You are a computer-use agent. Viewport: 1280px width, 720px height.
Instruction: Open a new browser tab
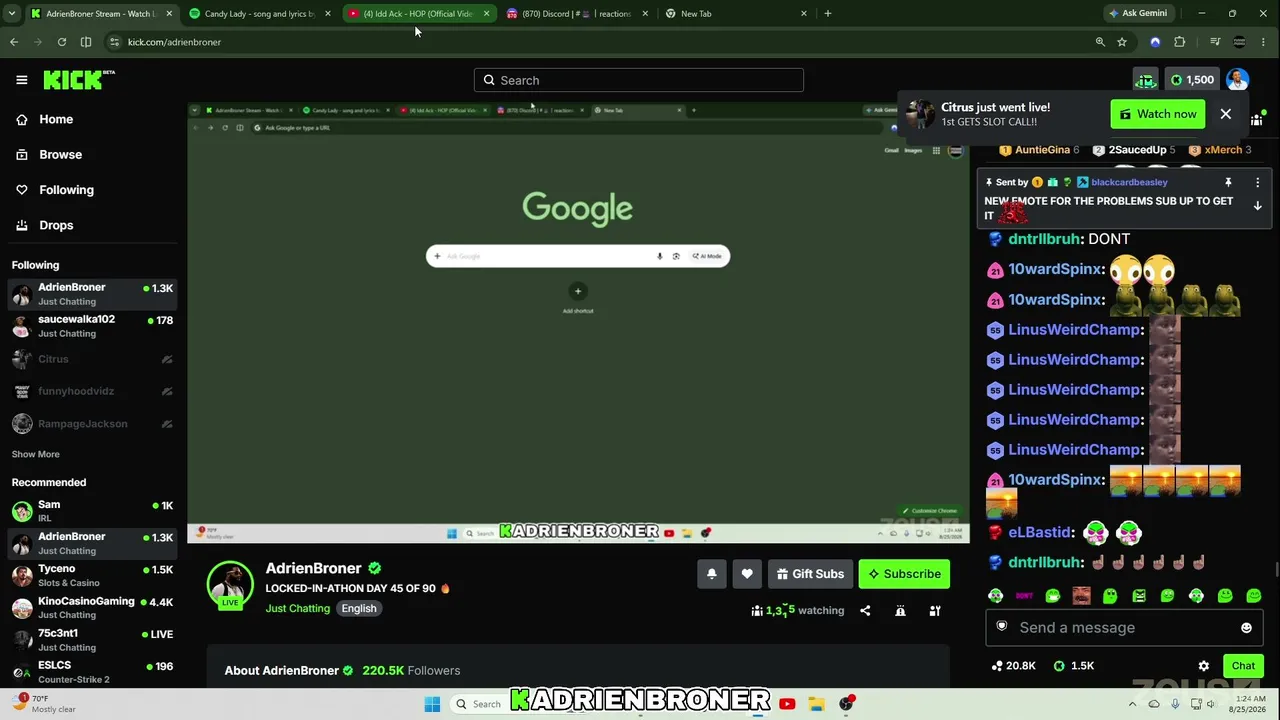[828, 14]
